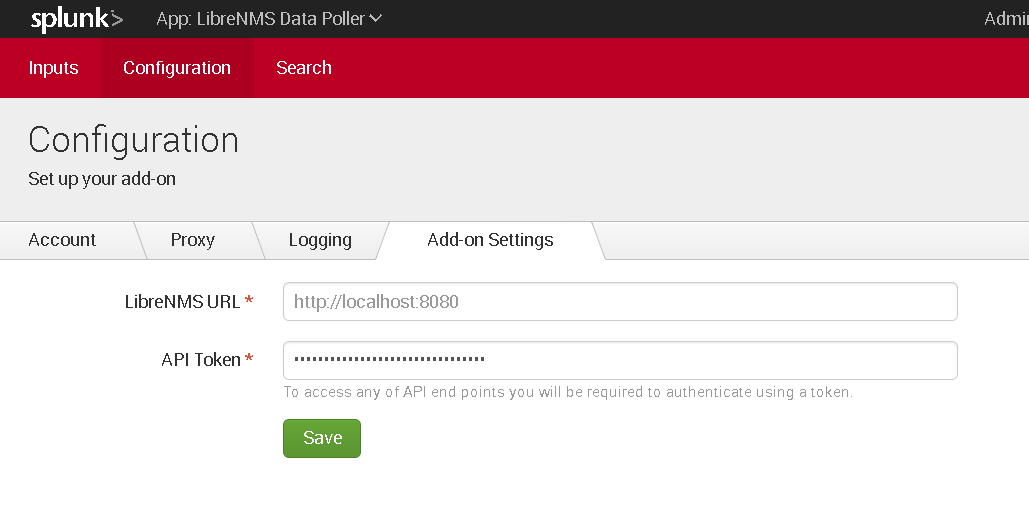The height and width of the screenshot is (506, 1029).
Task: Click the API token help text
Action: click(568, 392)
